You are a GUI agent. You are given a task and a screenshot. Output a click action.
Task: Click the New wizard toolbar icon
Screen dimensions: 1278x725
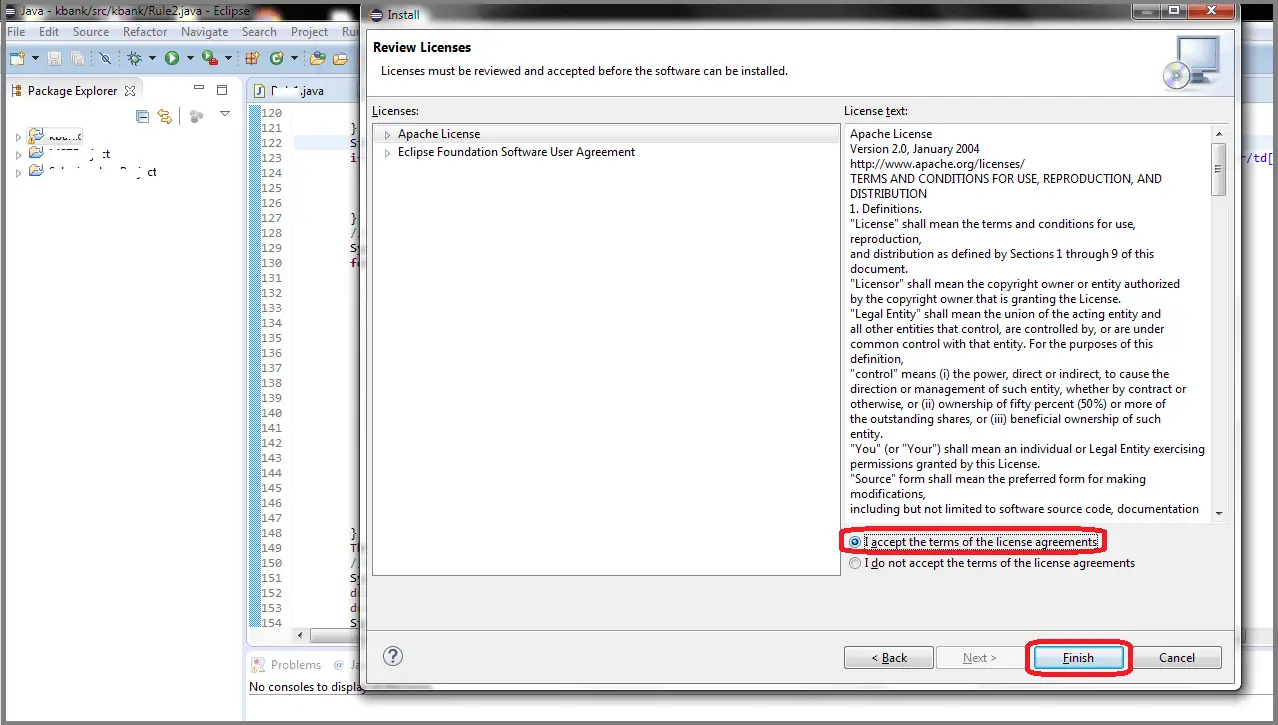18,59
